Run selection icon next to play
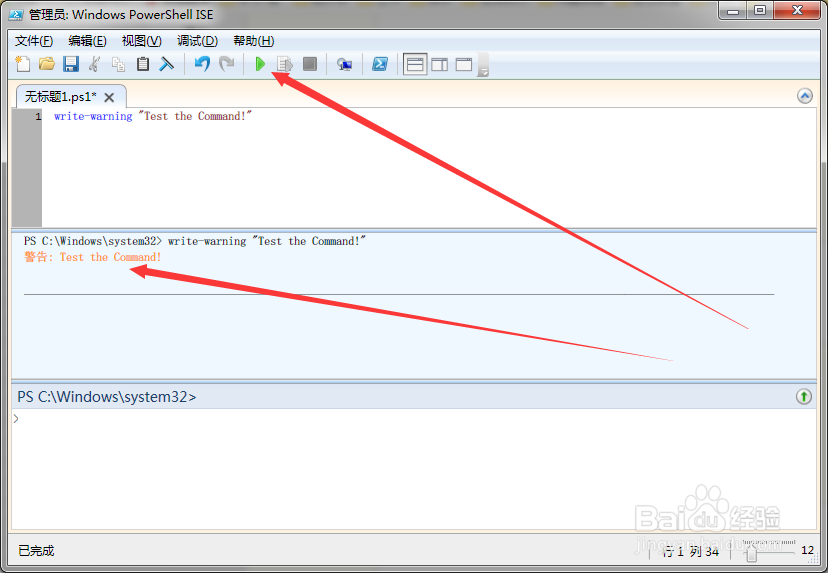This screenshot has width=828, height=573. click(285, 64)
